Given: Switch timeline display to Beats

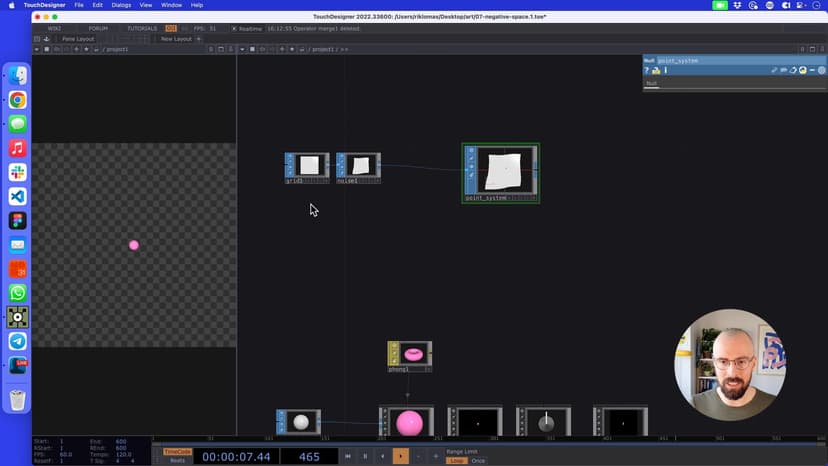Looking at the screenshot, I should click(176, 461).
